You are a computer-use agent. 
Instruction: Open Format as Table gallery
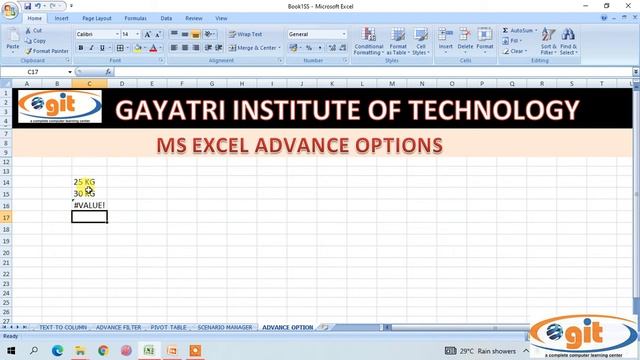398,41
